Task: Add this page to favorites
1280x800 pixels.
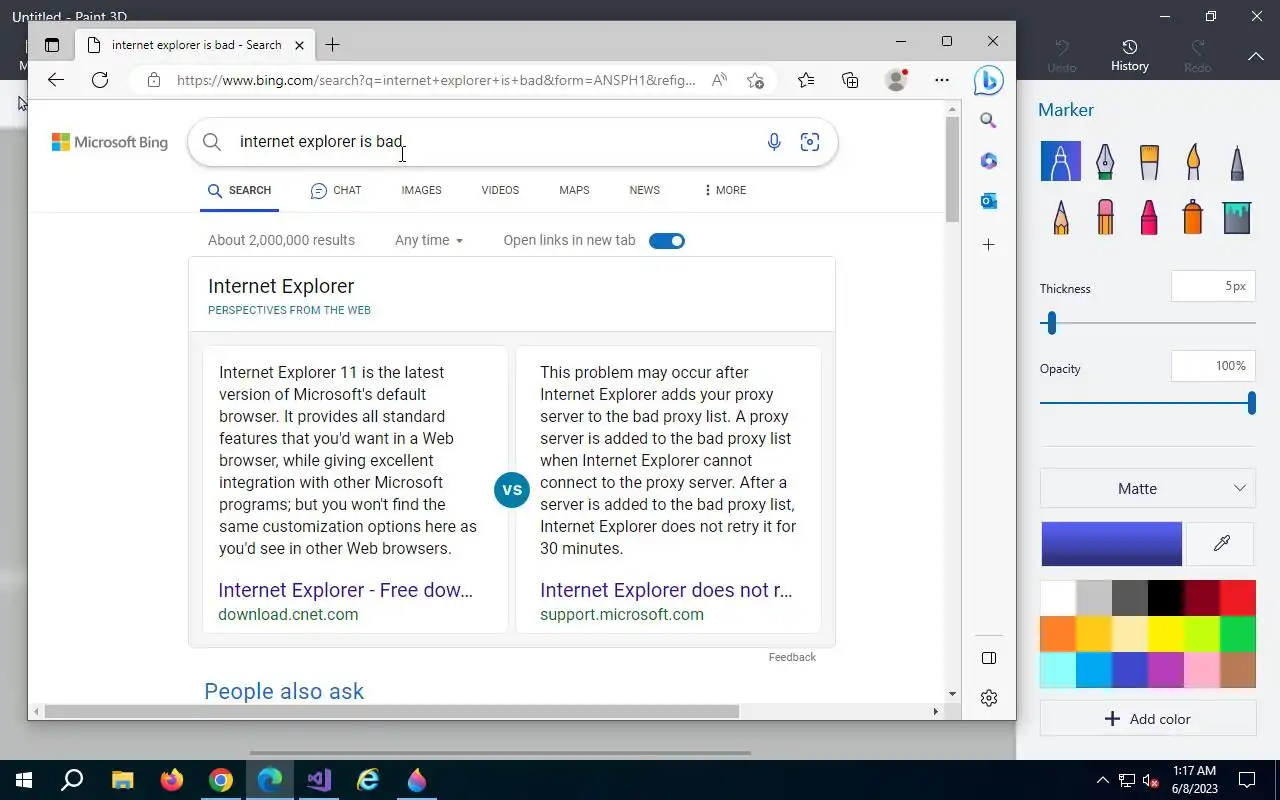Action: (x=756, y=80)
